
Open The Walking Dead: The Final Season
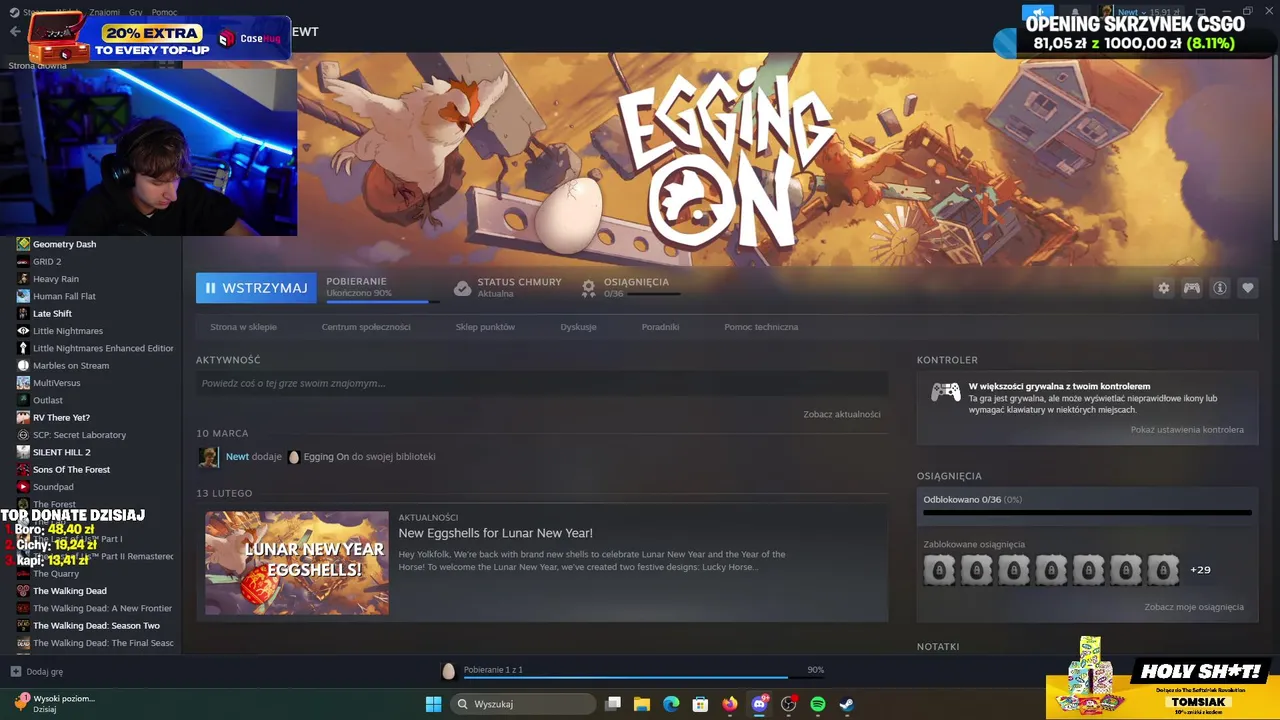point(102,643)
